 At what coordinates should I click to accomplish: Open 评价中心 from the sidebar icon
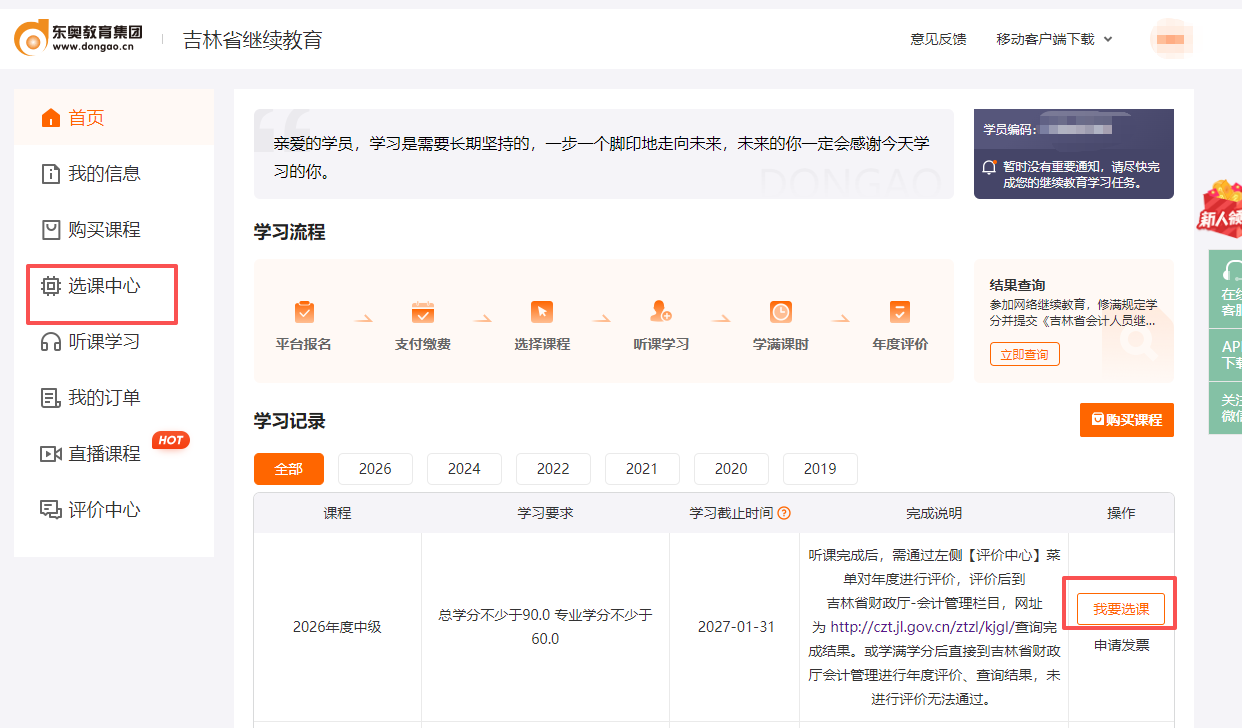(x=51, y=509)
